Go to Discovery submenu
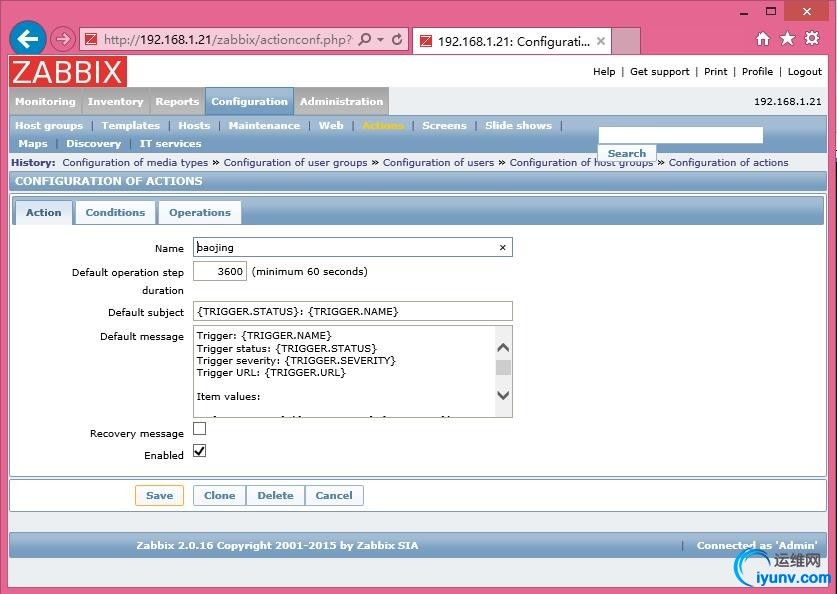This screenshot has height=594, width=837. (x=93, y=144)
